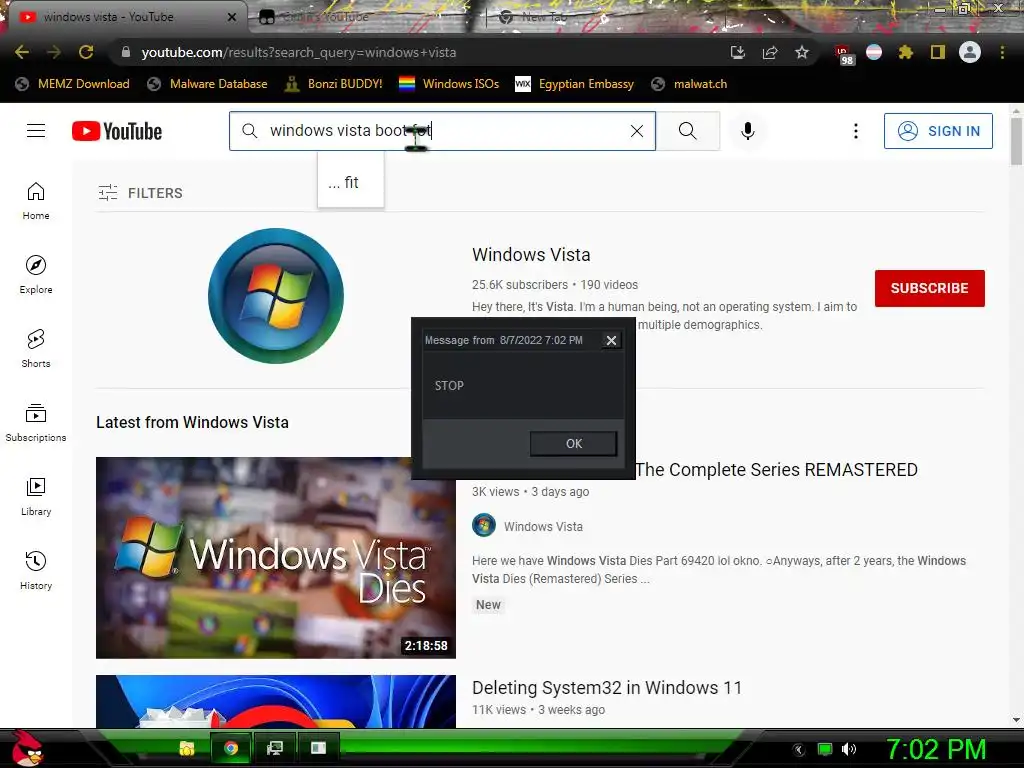Click the page vertical scrollbar thumb
The width and height of the screenshot is (1024, 768).
(x=1016, y=140)
